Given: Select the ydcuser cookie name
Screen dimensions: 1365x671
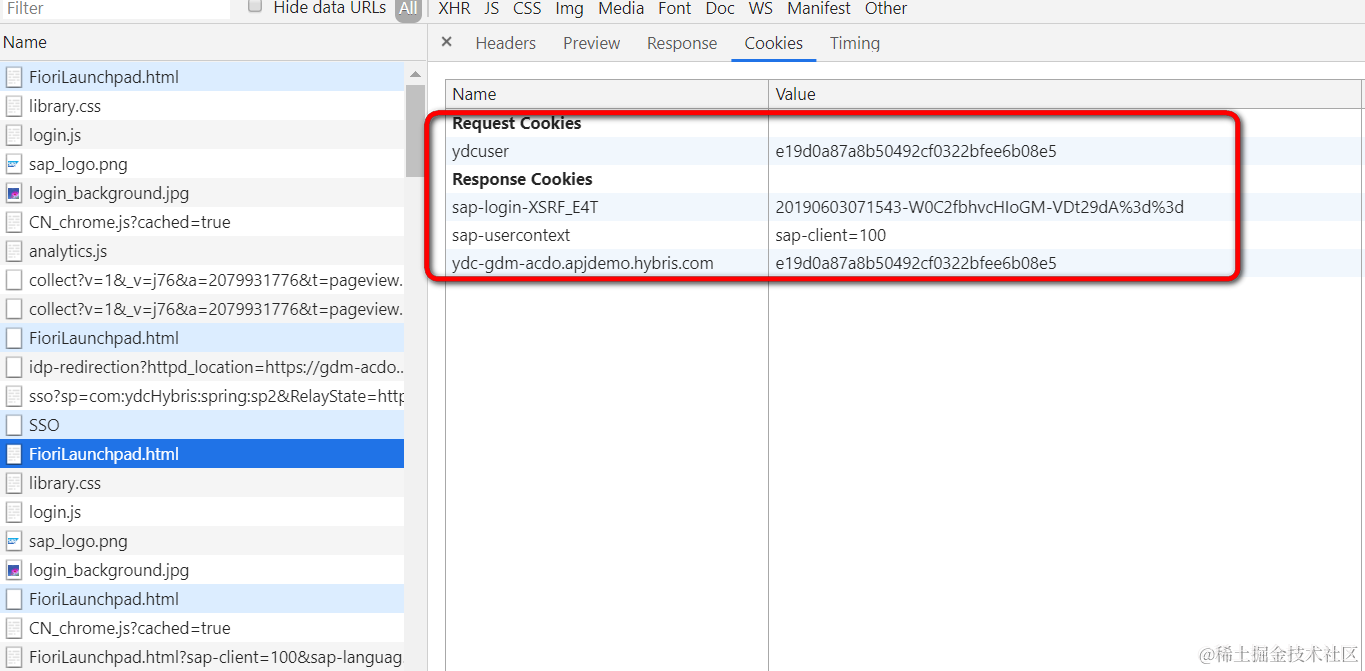Looking at the screenshot, I should (x=480, y=152).
